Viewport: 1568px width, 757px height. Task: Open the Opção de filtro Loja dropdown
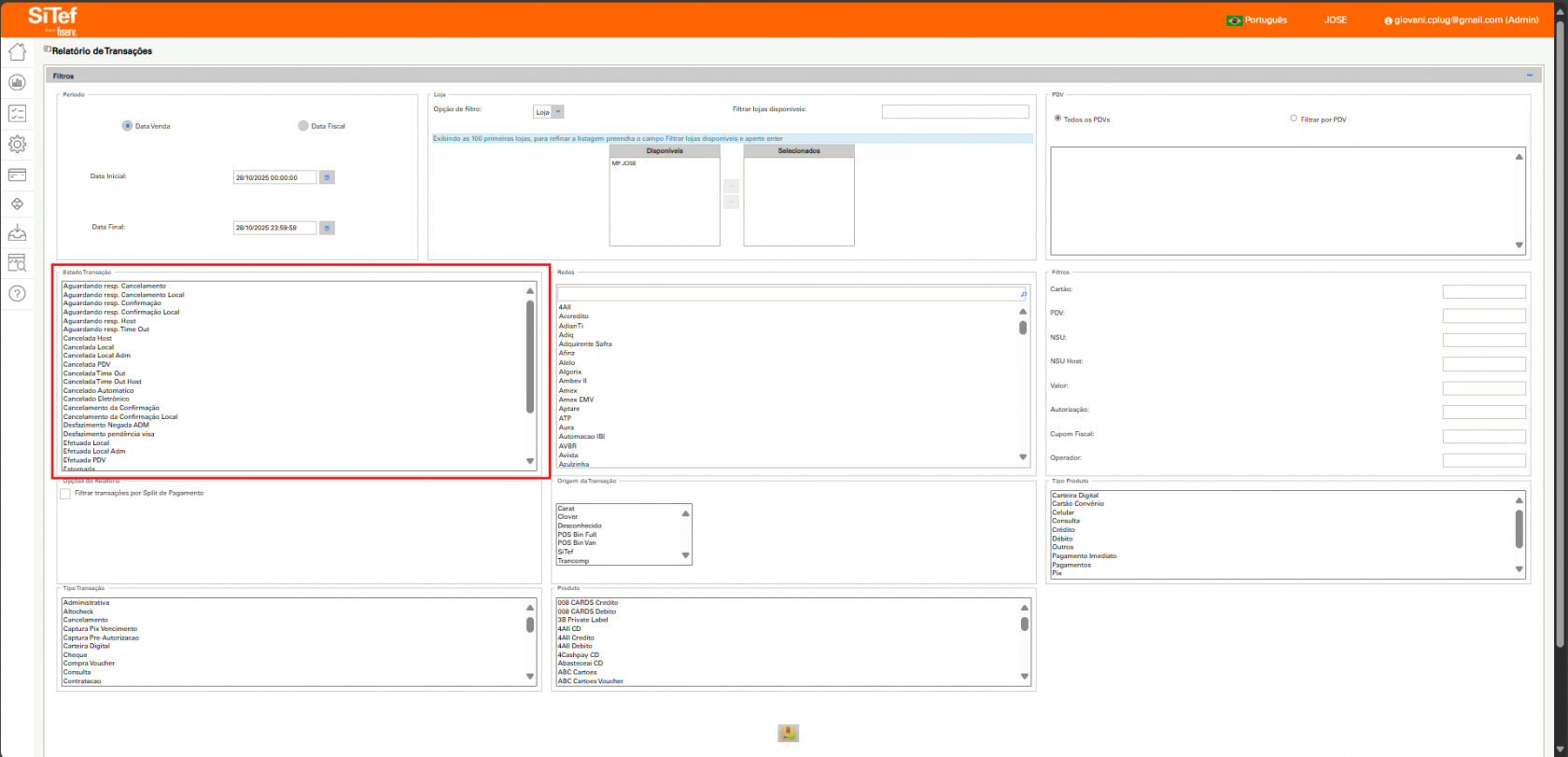click(549, 112)
